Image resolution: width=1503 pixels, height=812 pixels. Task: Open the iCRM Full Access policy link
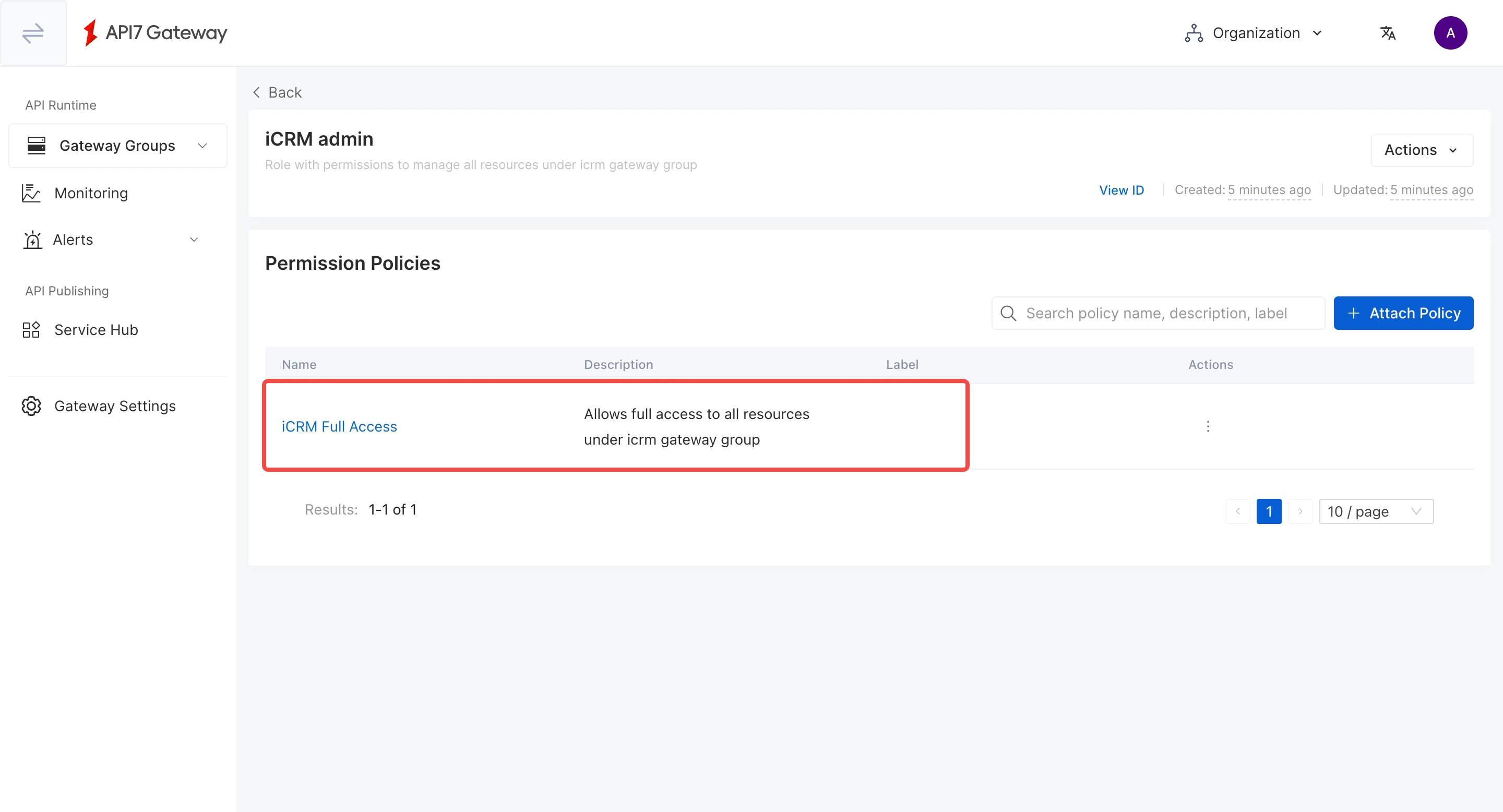click(339, 426)
